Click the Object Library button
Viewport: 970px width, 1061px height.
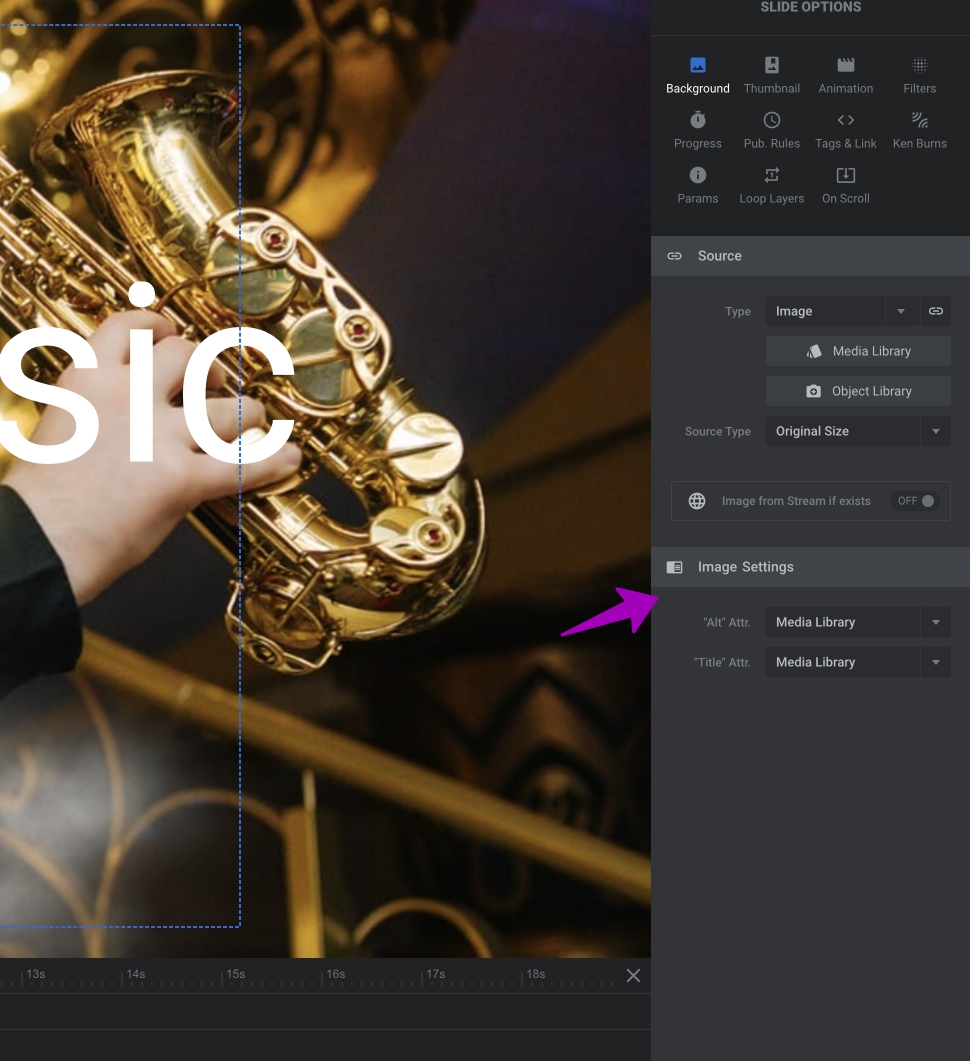(x=858, y=391)
